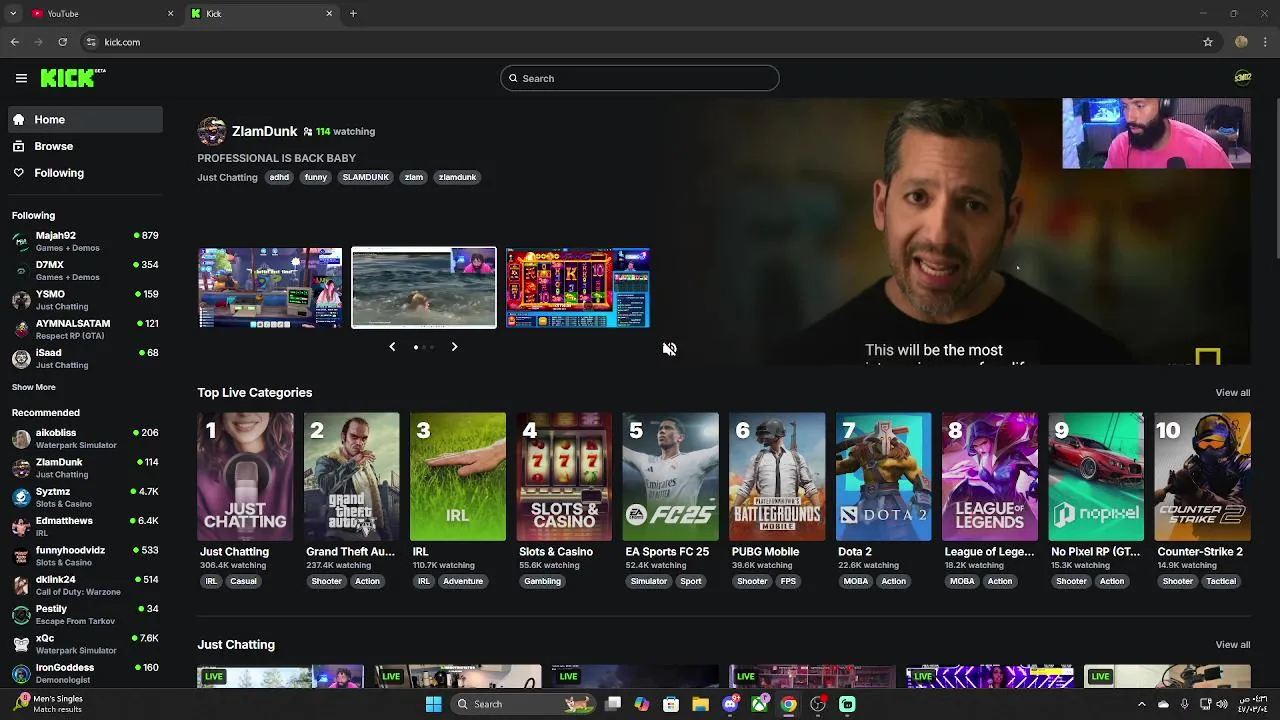Click Tactical tag under Counter-Strike 2
The width and height of the screenshot is (1280, 720).
[1220, 581]
